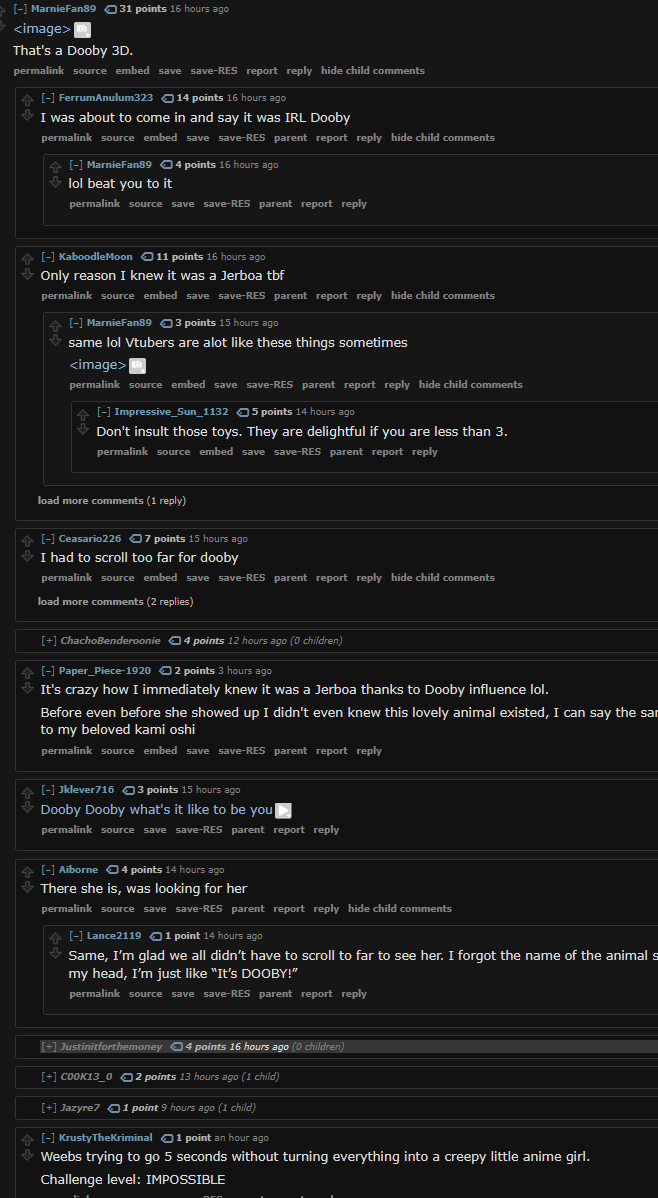Screen dimensions: 658x1198
Task: Upvote Aiborne's 'There she is' comment
Action: point(27,872)
